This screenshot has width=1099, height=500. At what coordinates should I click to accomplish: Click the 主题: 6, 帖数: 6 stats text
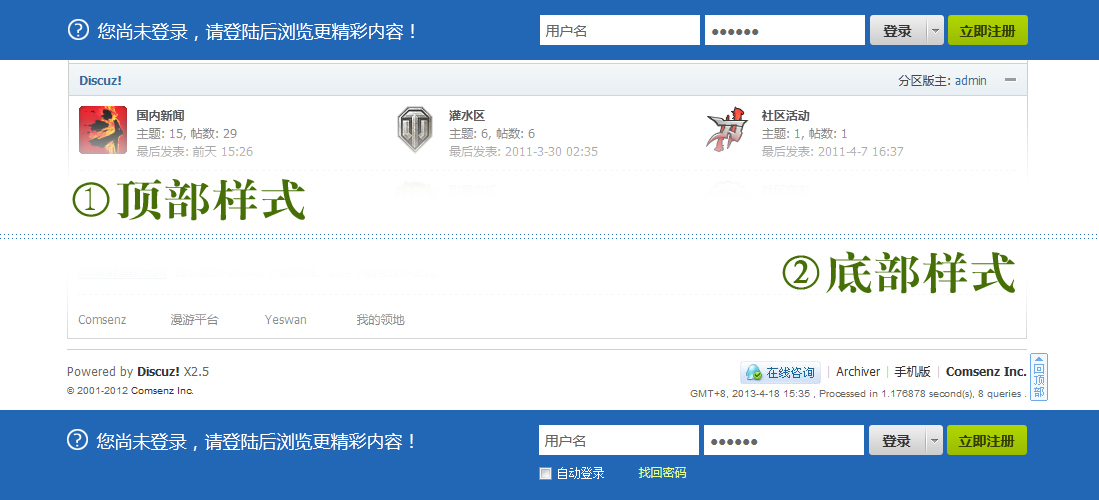(492, 133)
